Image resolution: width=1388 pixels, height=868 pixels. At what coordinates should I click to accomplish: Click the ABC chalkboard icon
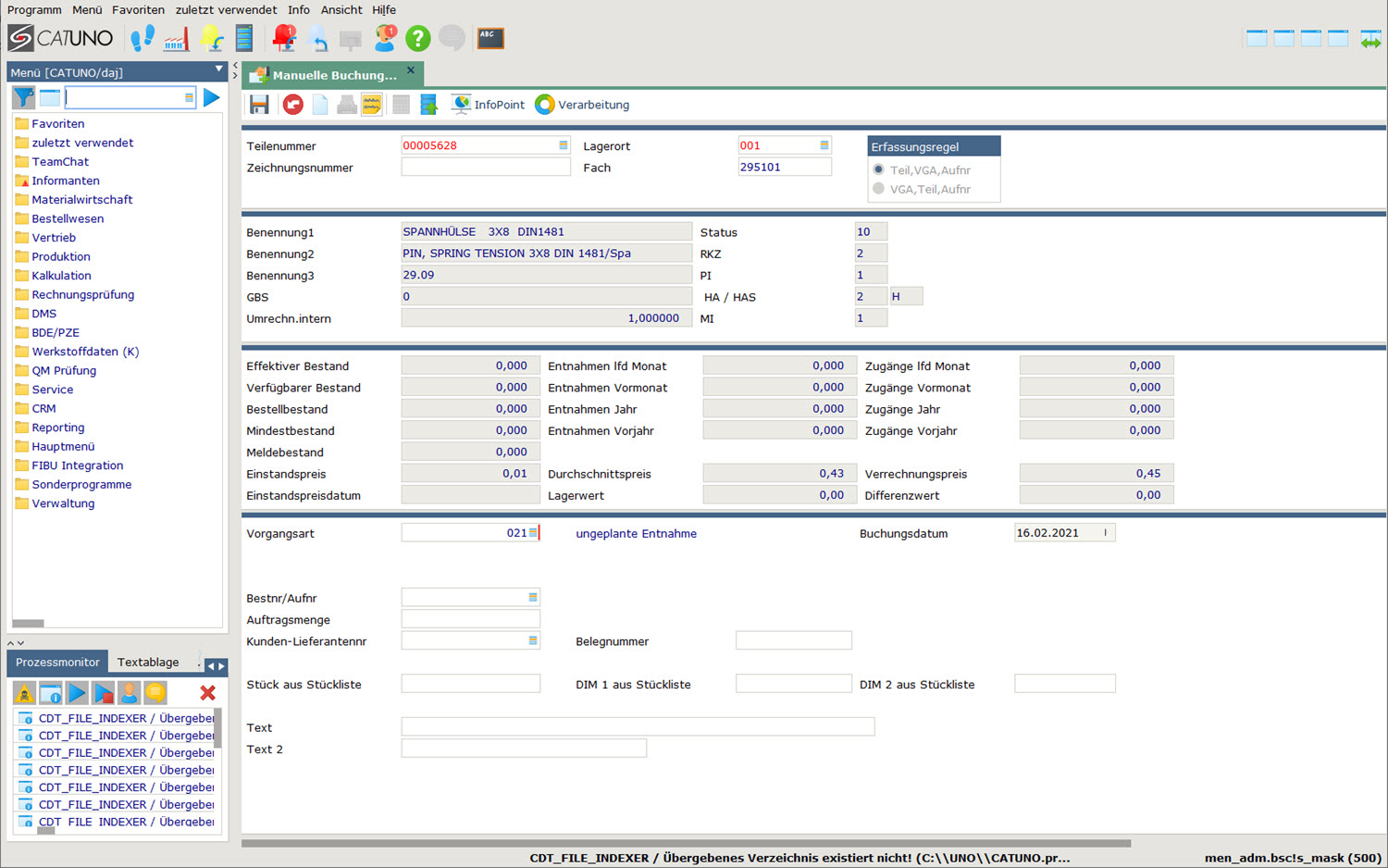pyautogui.click(x=490, y=38)
